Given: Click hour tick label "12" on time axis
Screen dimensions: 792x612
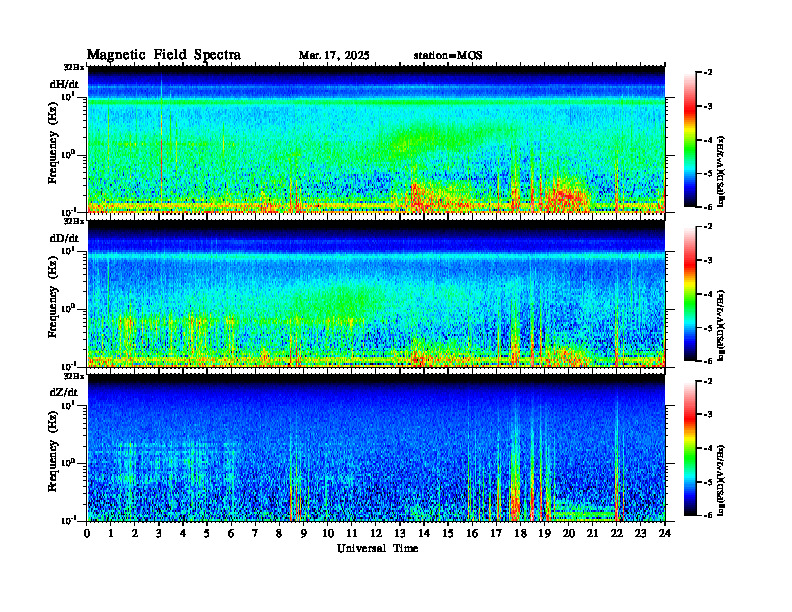Looking at the screenshot, I should click(x=376, y=533).
